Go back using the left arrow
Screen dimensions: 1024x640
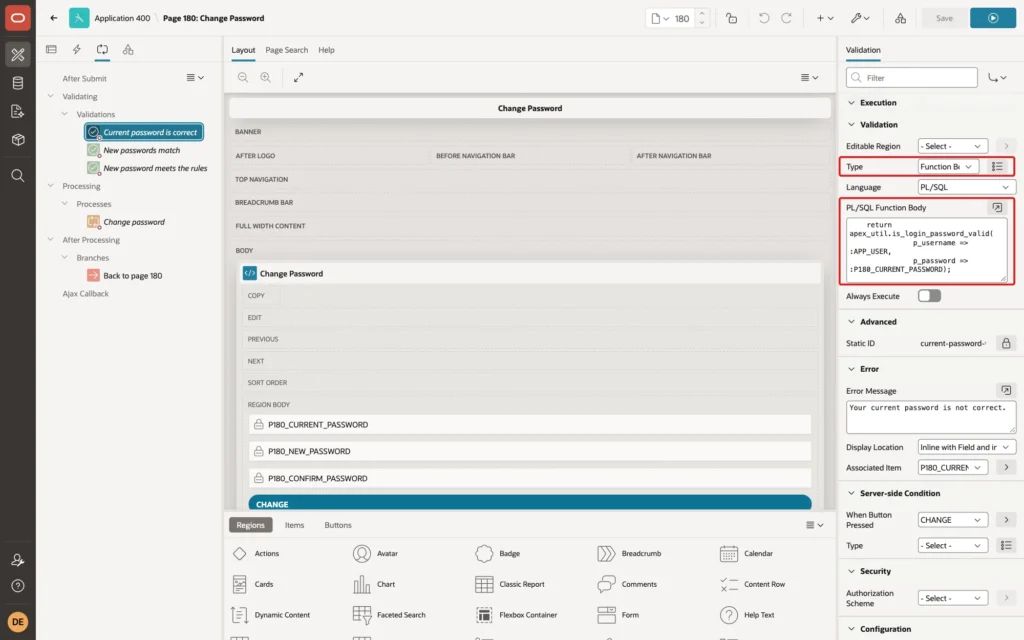pos(54,18)
